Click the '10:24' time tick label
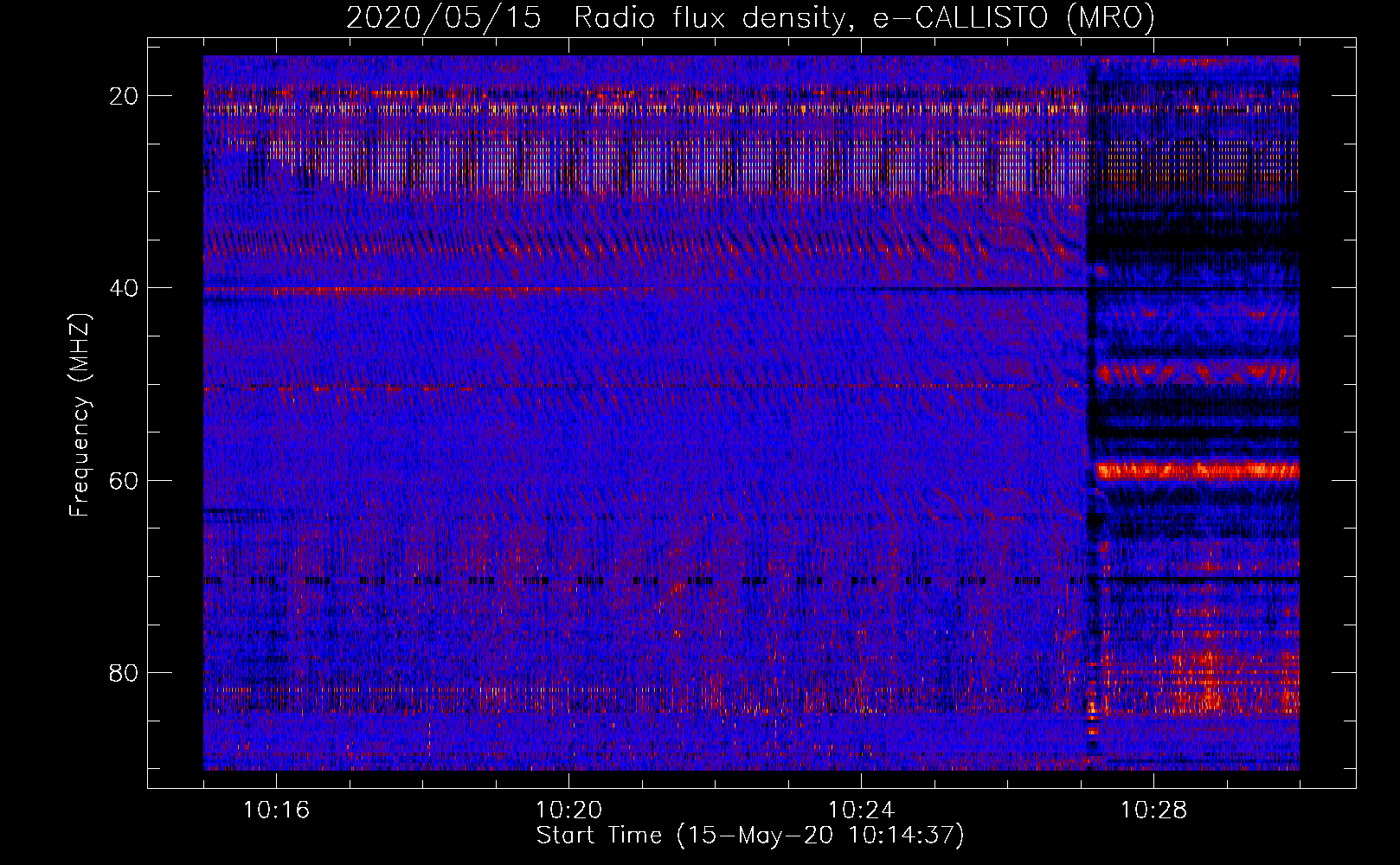Image resolution: width=1400 pixels, height=865 pixels. tap(861, 811)
